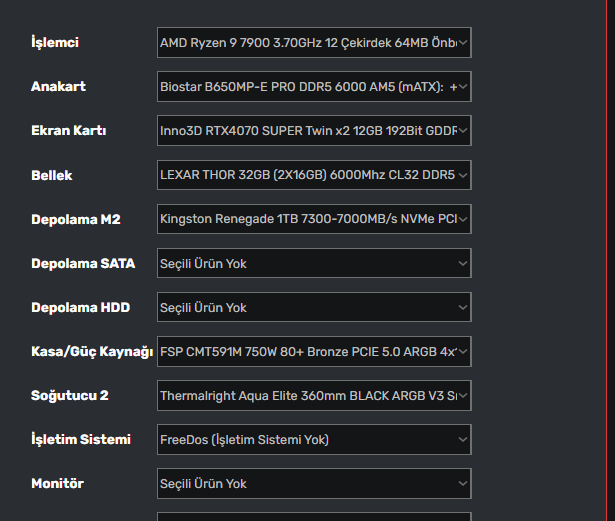Image resolution: width=615 pixels, height=521 pixels.
Task: Open the Soğutucu 2 Thermalright dropdown
Action: pos(313,395)
